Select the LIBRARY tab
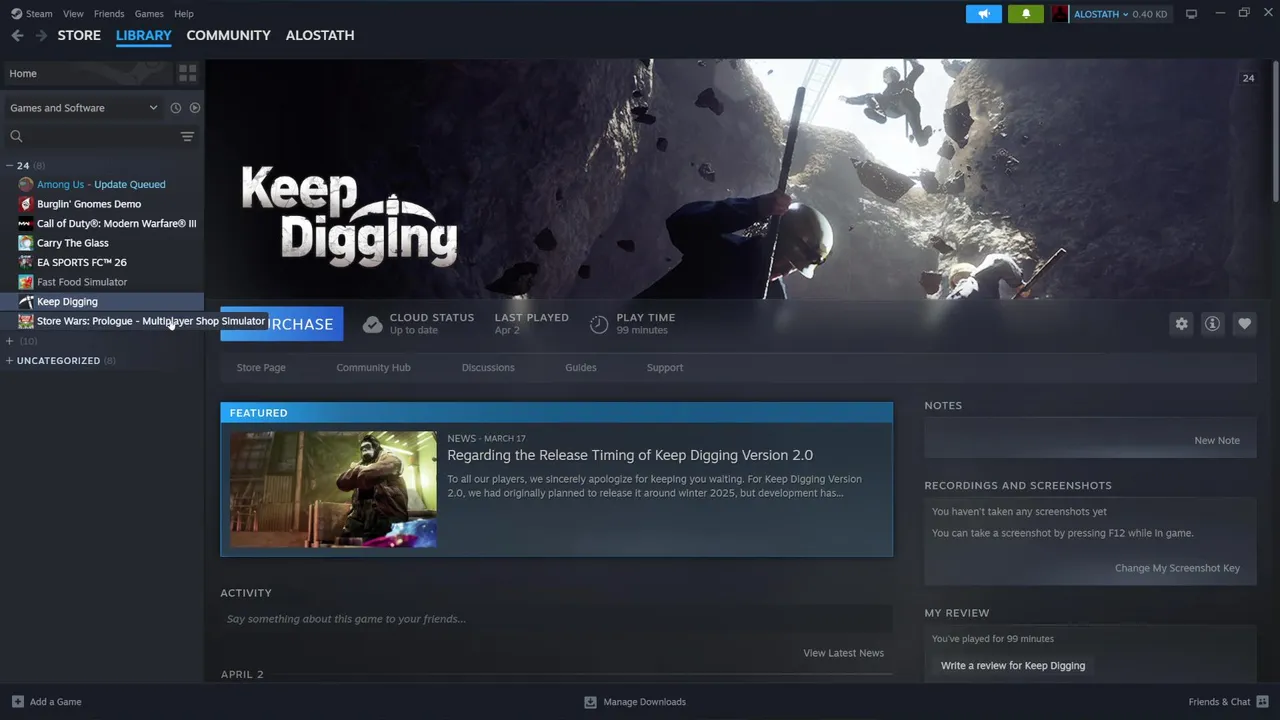Image resolution: width=1280 pixels, height=720 pixels. [143, 35]
